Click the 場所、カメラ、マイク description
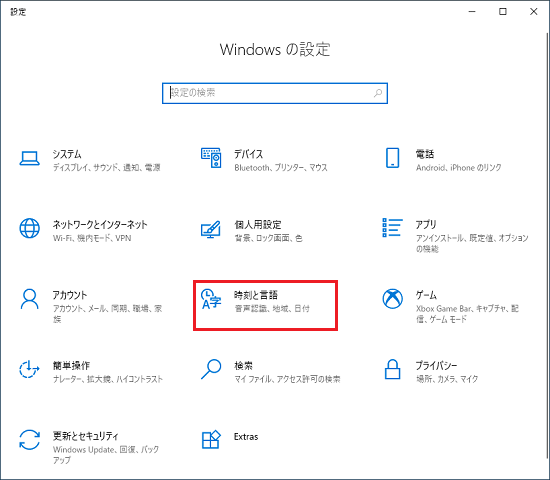 (x=447, y=379)
